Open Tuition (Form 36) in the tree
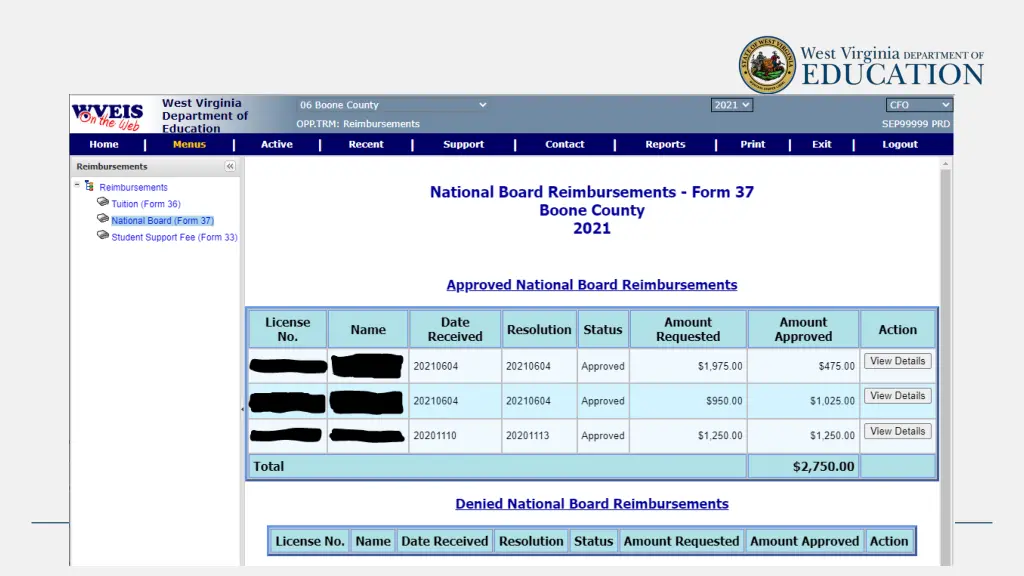Viewport: 1024px width, 576px height. [x=146, y=204]
